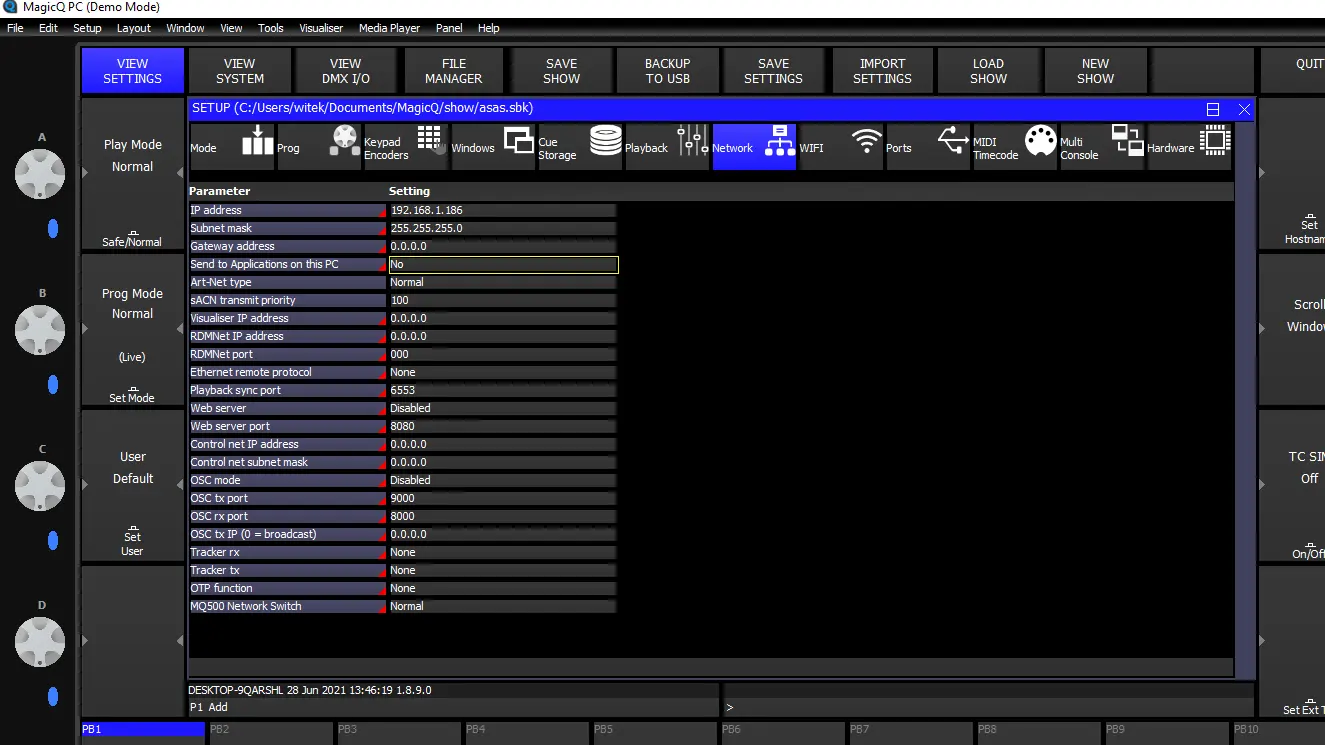
Task: Click the Import Settings button
Action: pyautogui.click(x=882, y=71)
